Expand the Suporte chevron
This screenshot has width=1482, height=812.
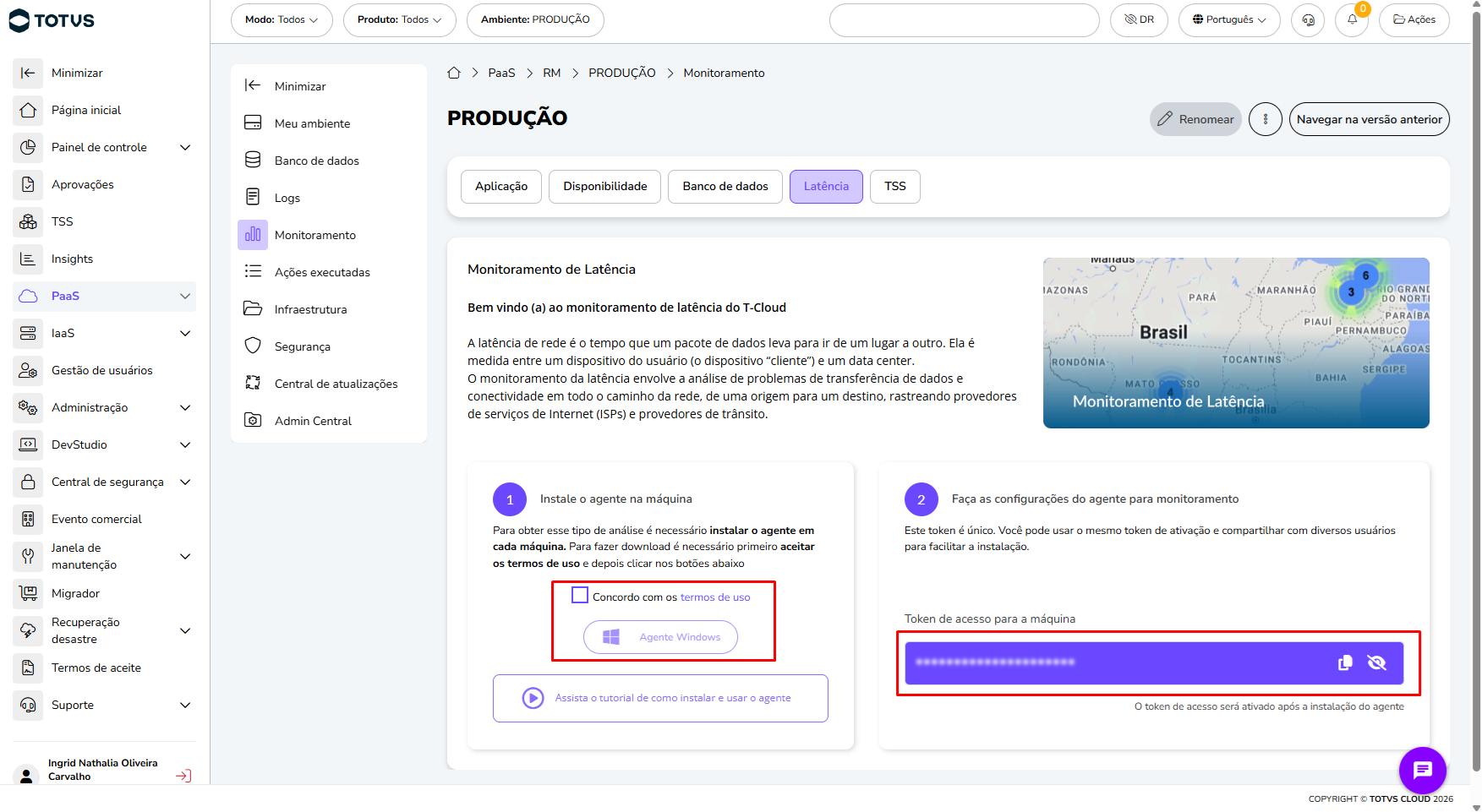click(185, 705)
